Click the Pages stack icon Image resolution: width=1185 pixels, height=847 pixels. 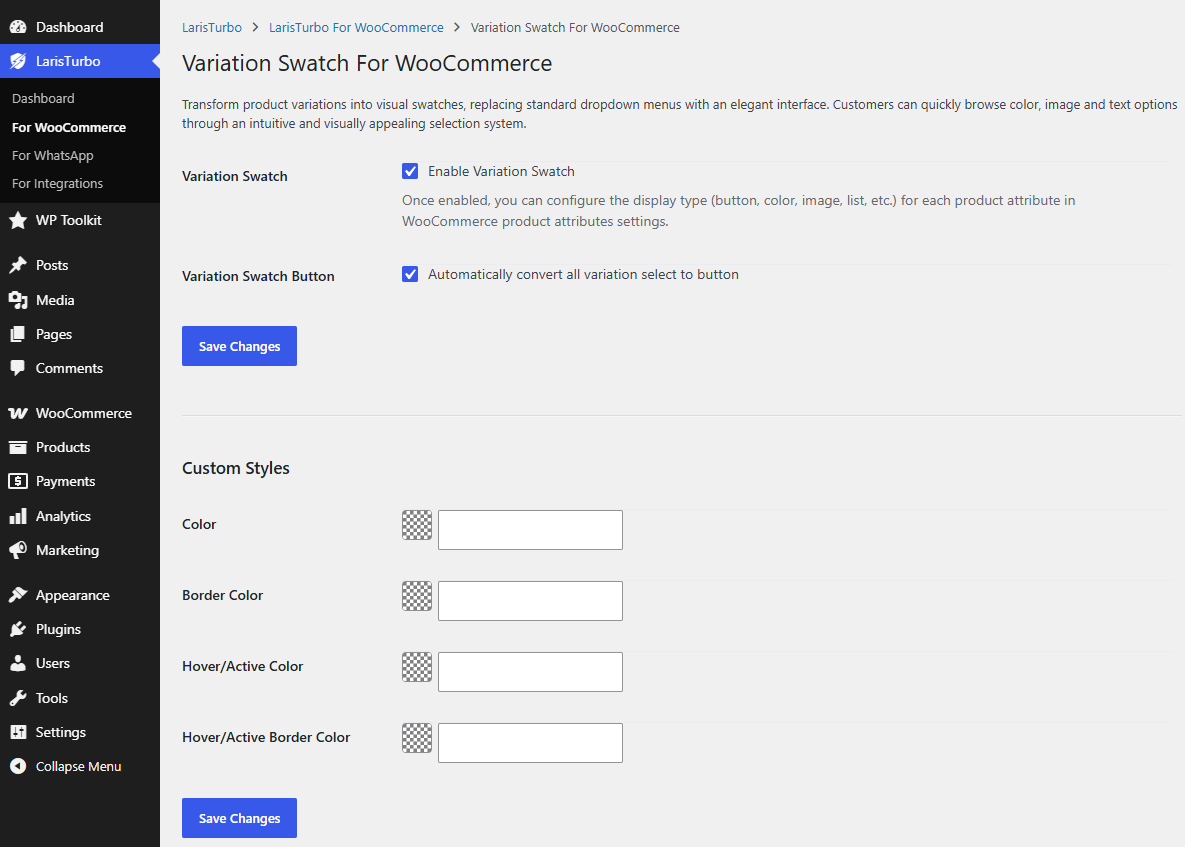(18, 334)
